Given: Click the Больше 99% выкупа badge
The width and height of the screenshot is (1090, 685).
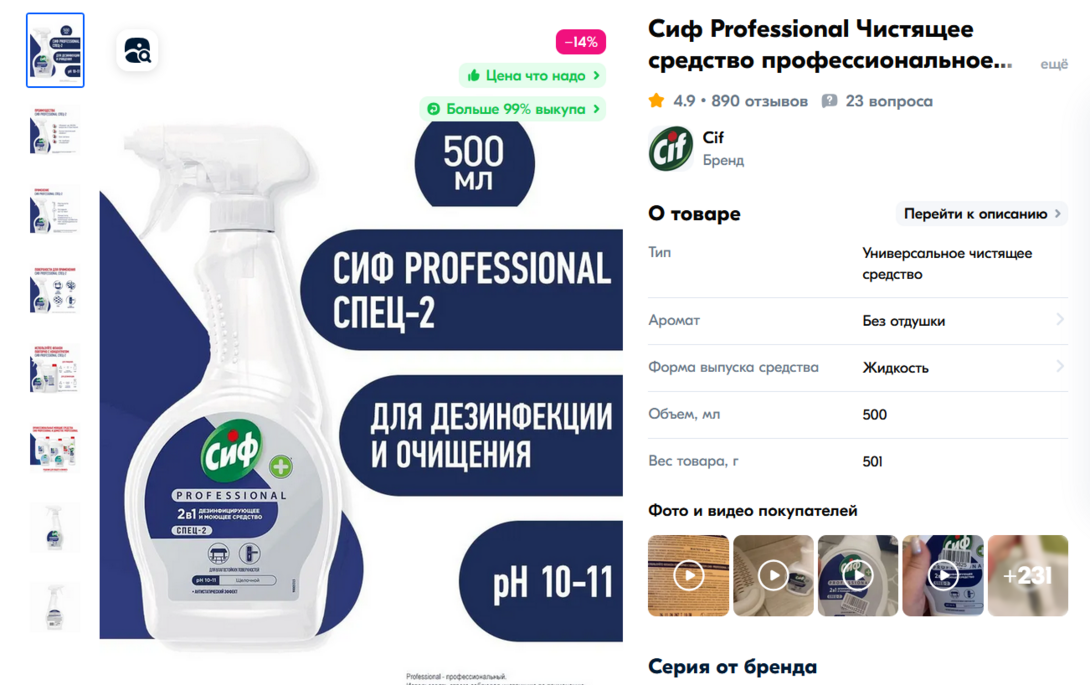Looking at the screenshot, I should (x=513, y=108).
